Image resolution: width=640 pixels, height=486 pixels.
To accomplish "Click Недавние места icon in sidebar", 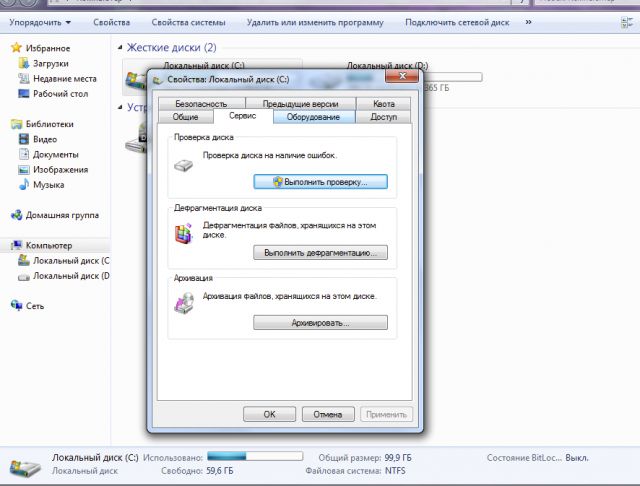I will (x=24, y=78).
